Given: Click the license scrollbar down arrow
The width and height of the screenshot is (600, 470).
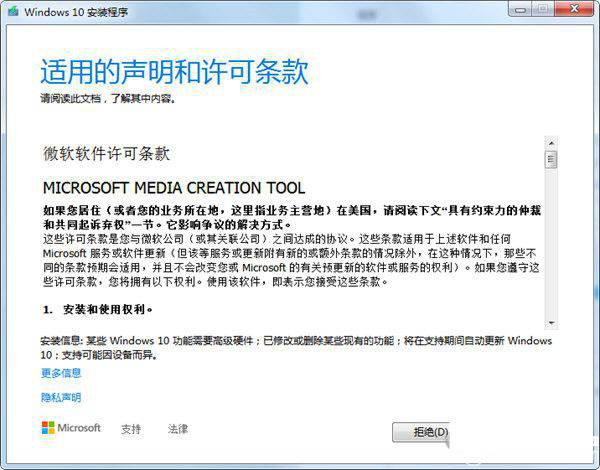Looking at the screenshot, I should pyautogui.click(x=551, y=323).
